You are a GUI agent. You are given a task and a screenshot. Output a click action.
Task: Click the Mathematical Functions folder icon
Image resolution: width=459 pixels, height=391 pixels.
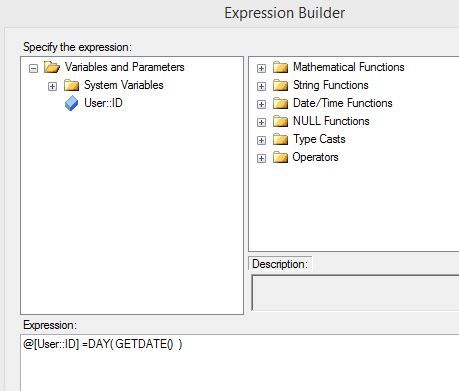pos(280,67)
